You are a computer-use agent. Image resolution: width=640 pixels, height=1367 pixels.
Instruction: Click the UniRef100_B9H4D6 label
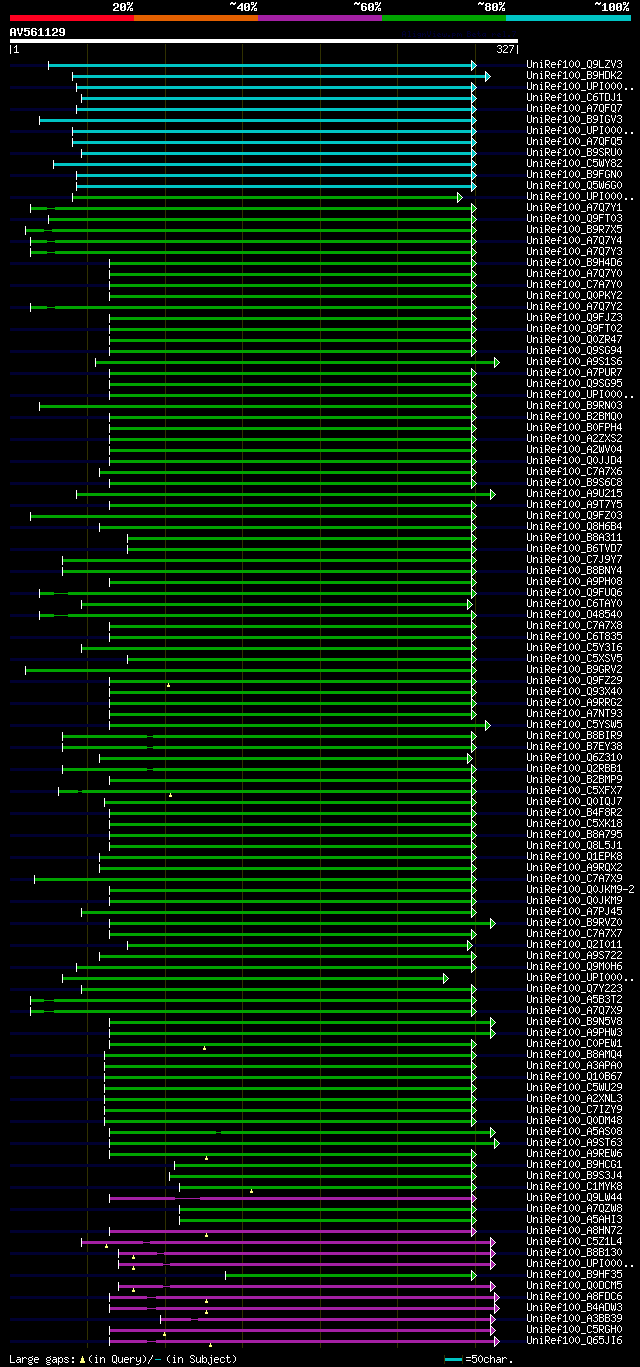(574, 263)
